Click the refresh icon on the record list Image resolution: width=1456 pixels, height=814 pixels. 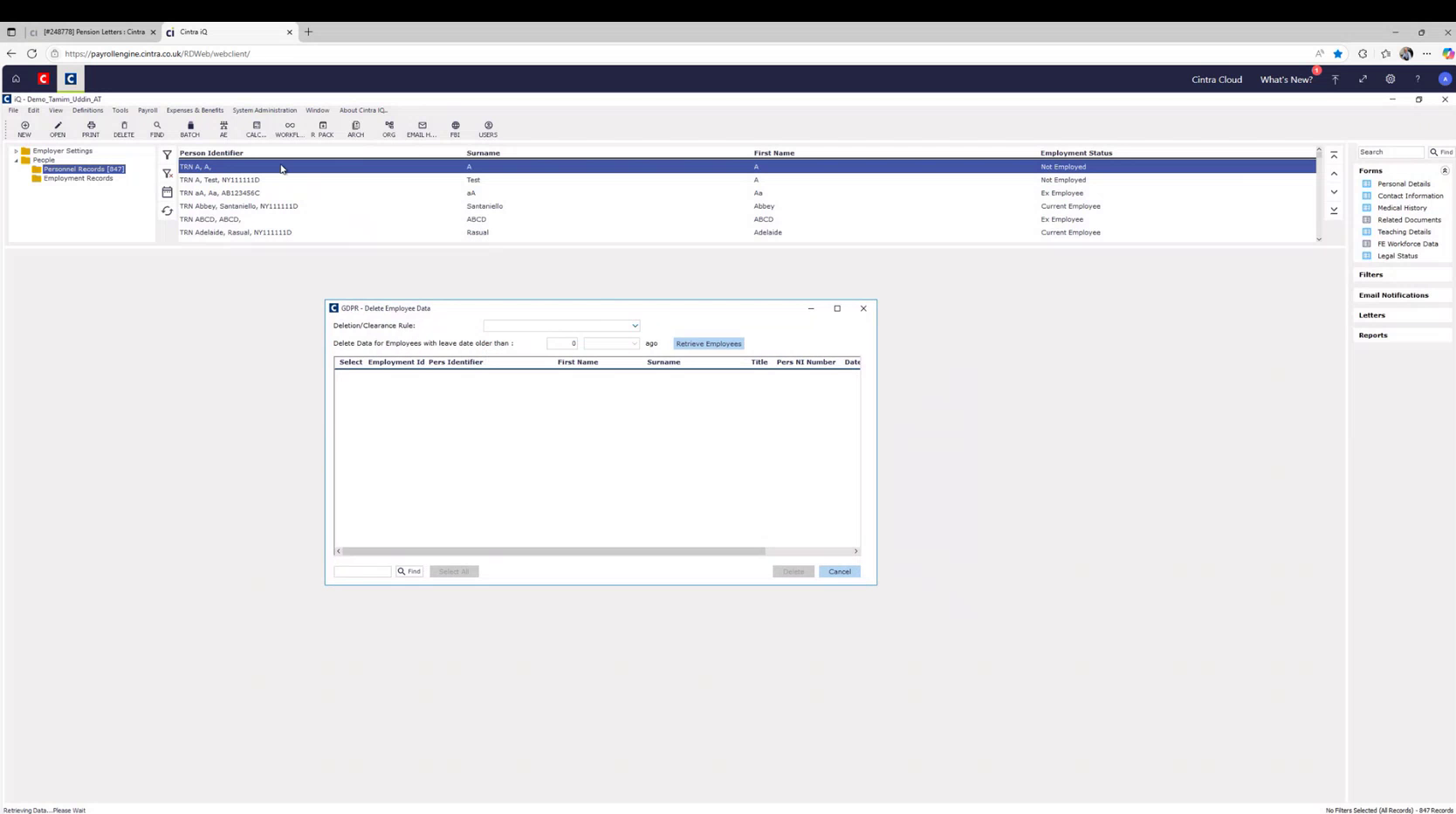[167, 210]
